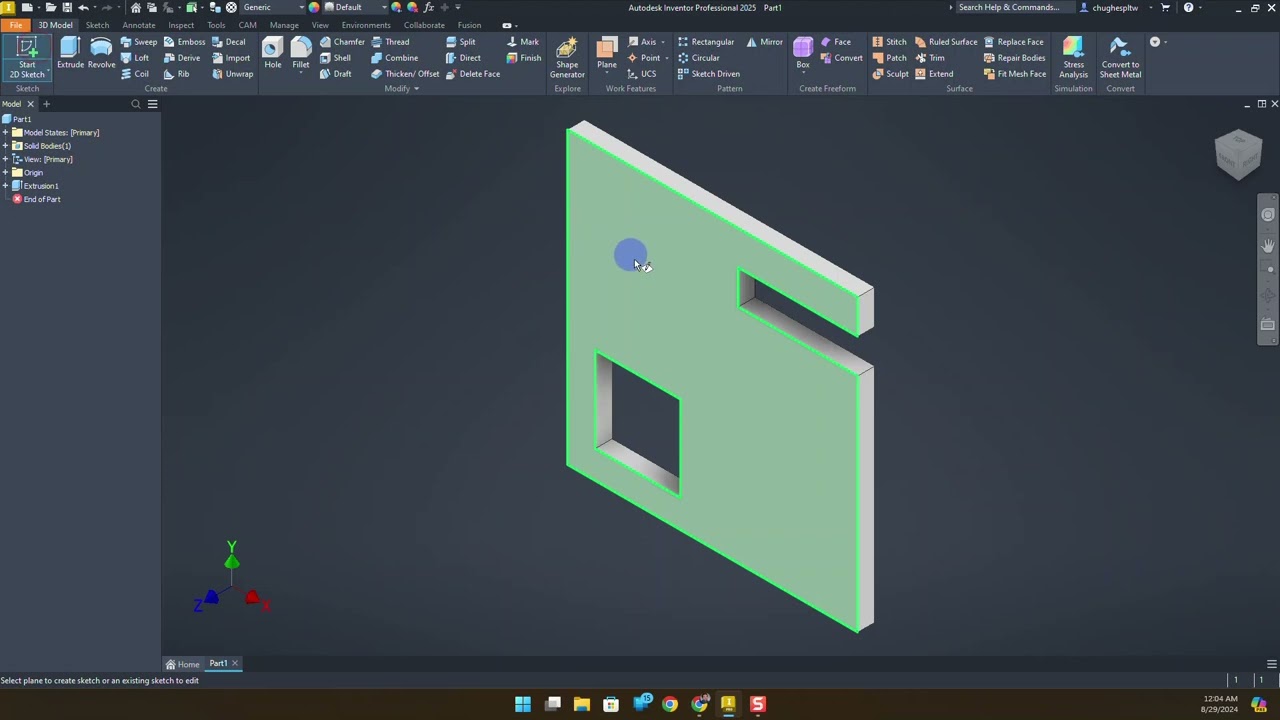Choose the Sweep feature

[139, 42]
